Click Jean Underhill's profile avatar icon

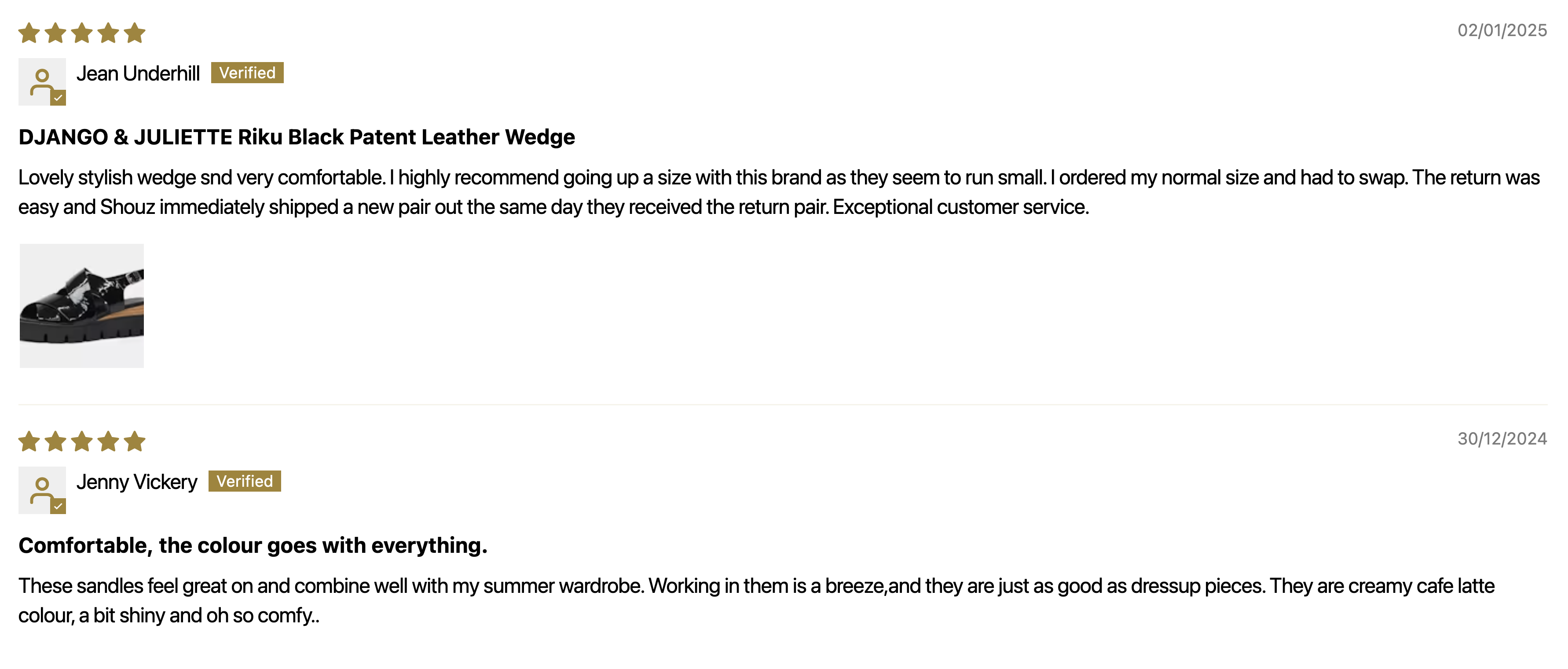(x=42, y=81)
